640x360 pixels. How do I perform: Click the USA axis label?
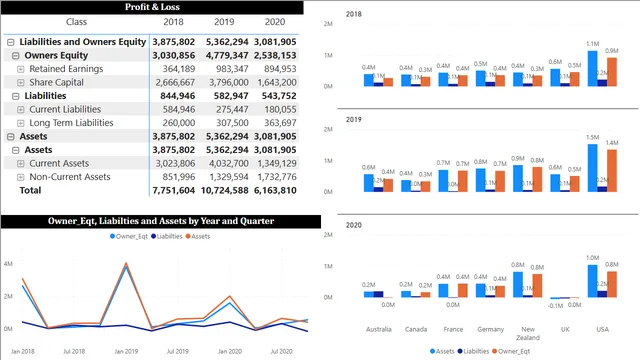point(602,329)
